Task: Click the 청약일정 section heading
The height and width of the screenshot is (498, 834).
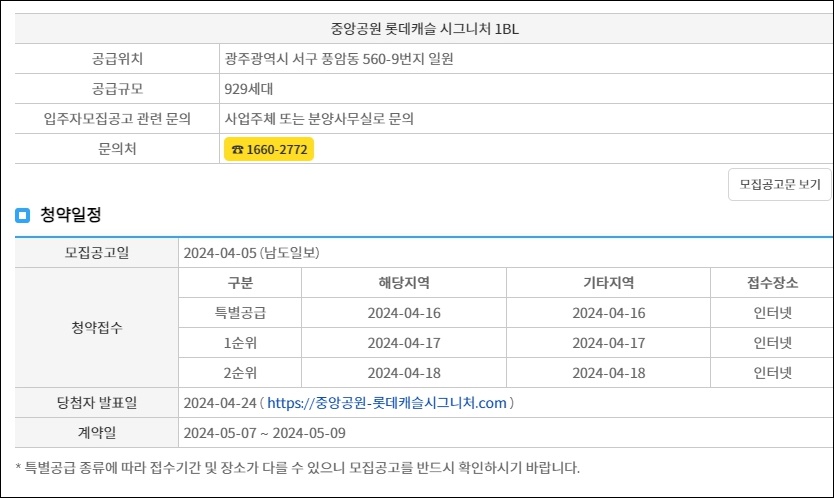Action: click(x=71, y=215)
